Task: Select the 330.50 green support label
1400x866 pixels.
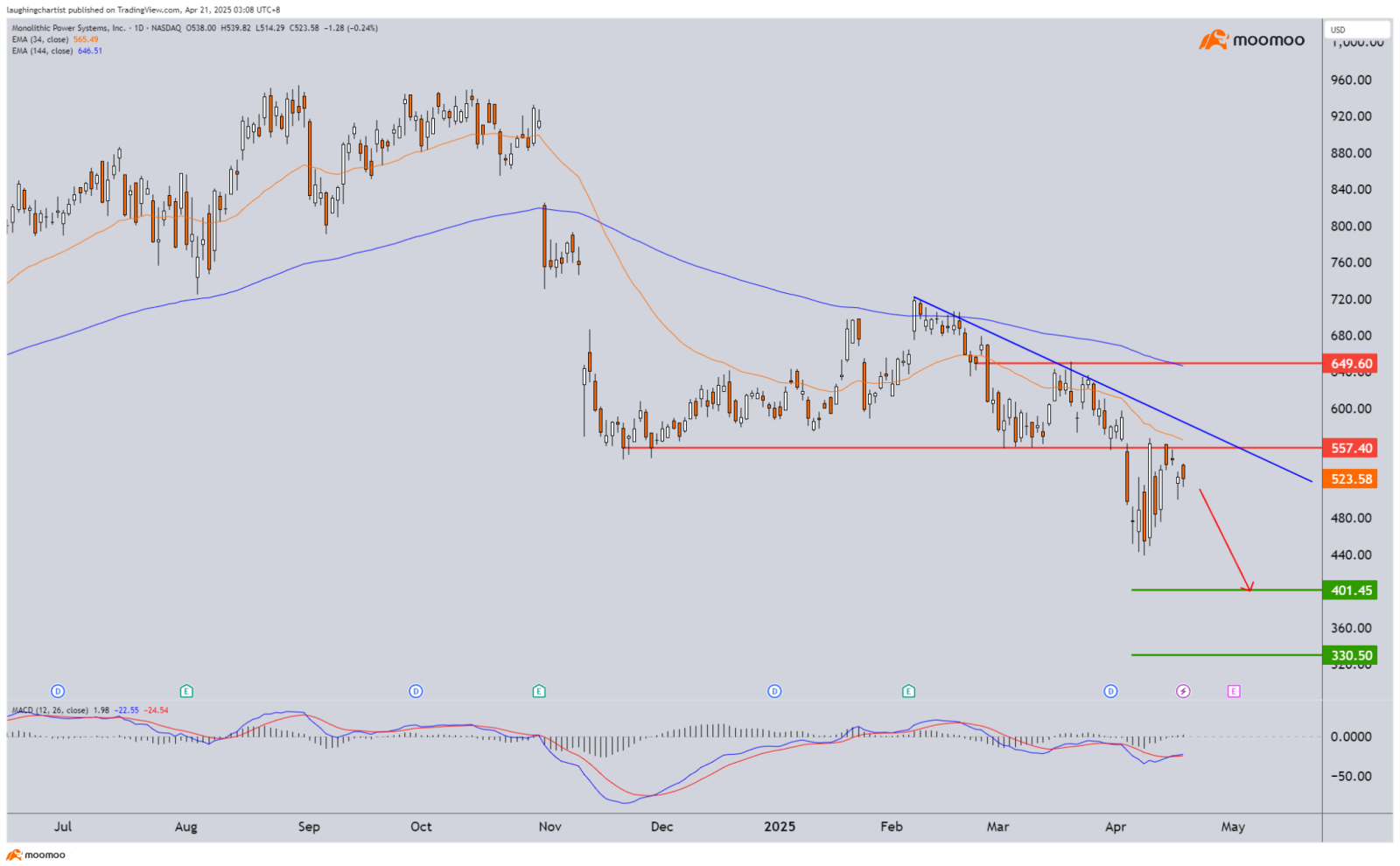Action: (x=1350, y=655)
